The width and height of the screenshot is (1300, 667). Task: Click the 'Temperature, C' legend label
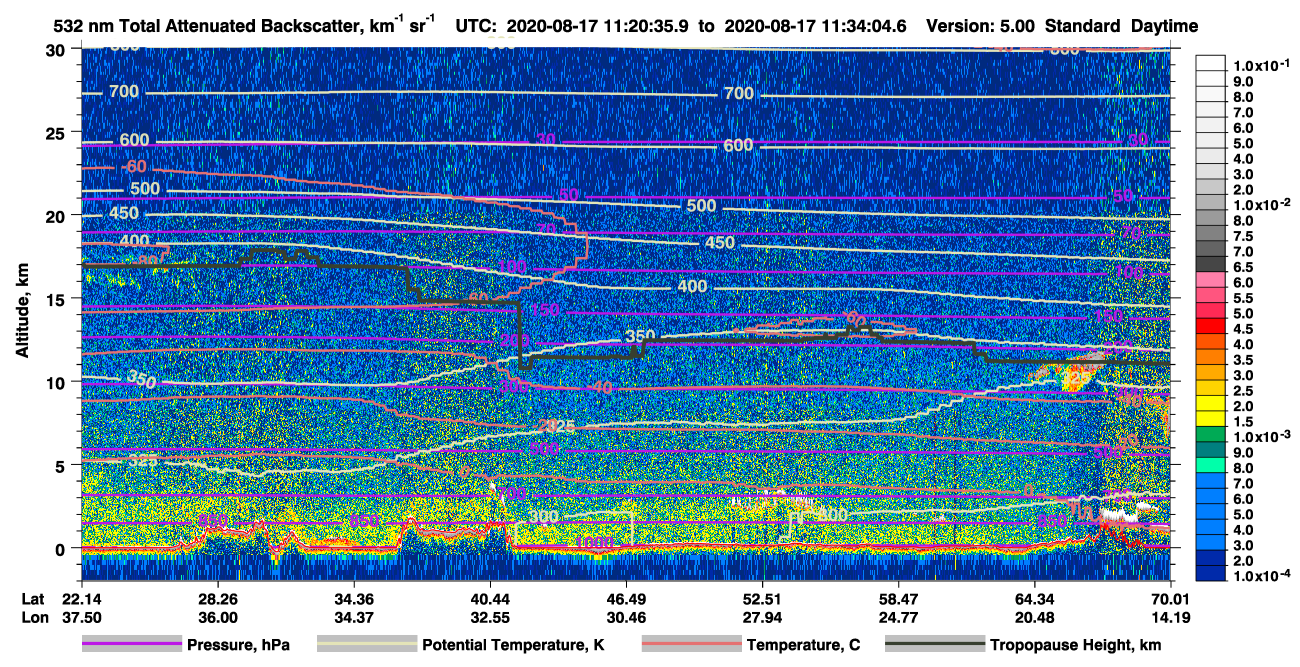point(804,646)
